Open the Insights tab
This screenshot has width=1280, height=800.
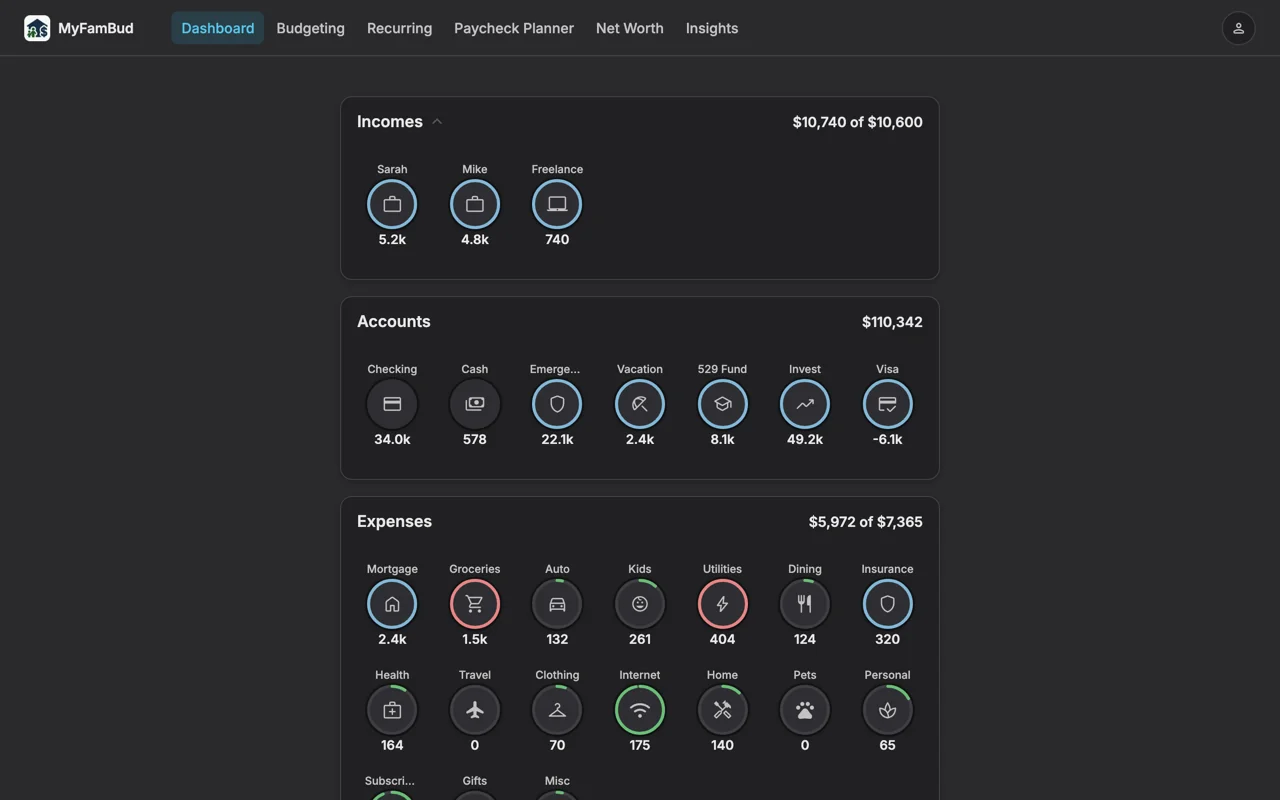(712, 28)
